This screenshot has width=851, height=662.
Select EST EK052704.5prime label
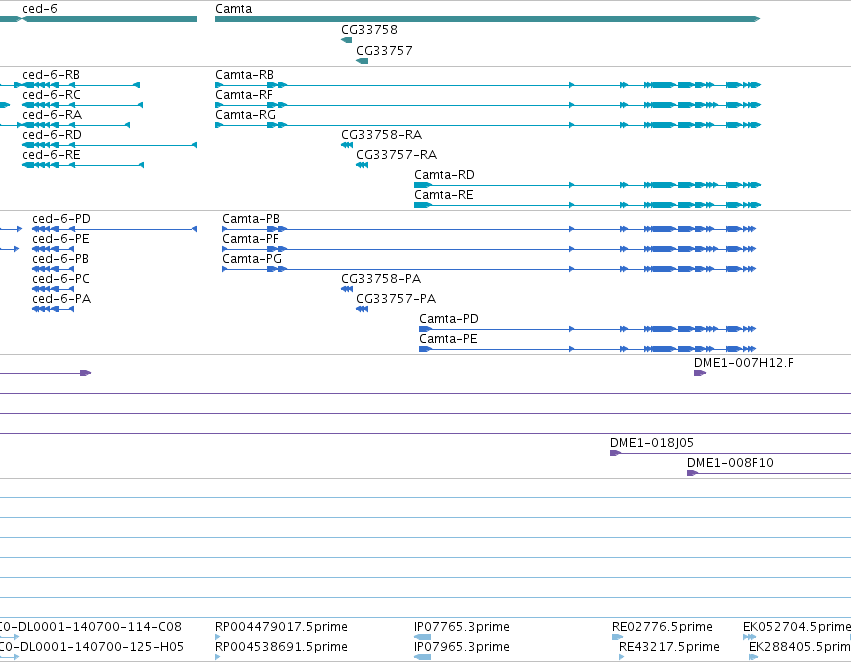[797, 627]
